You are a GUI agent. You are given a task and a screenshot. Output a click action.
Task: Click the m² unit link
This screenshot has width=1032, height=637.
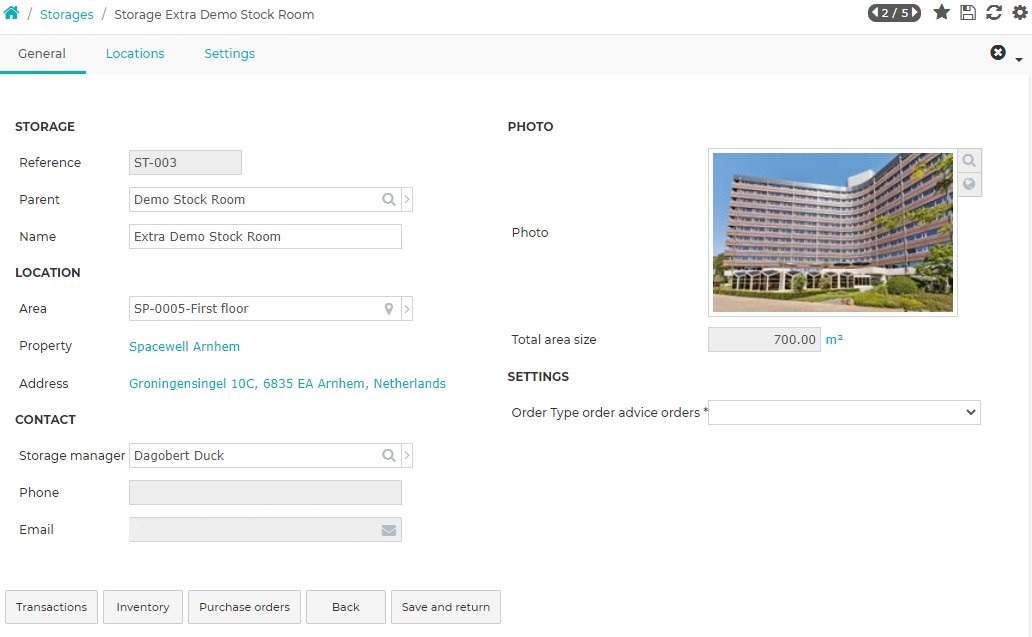point(834,340)
